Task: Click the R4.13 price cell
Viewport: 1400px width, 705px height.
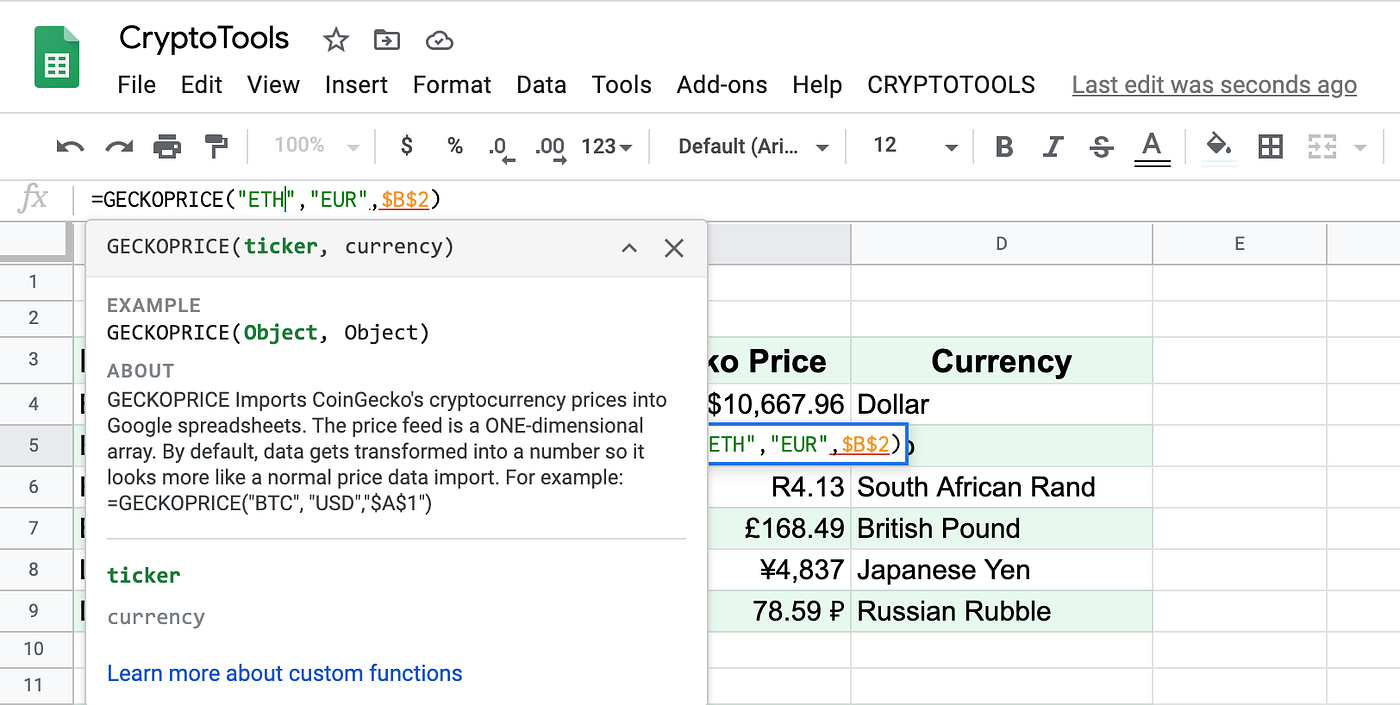Action: [779, 487]
